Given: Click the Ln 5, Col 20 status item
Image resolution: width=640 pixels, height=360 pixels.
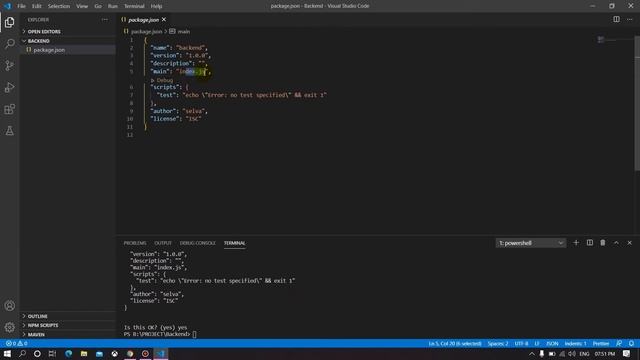Looking at the screenshot, I should click(455, 343).
